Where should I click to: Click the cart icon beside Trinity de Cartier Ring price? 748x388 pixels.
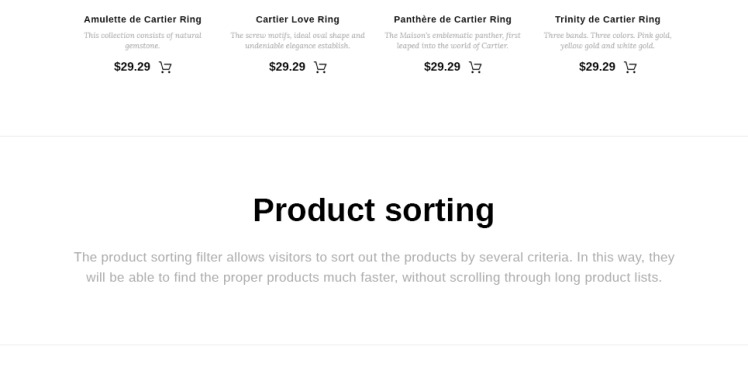coord(630,67)
